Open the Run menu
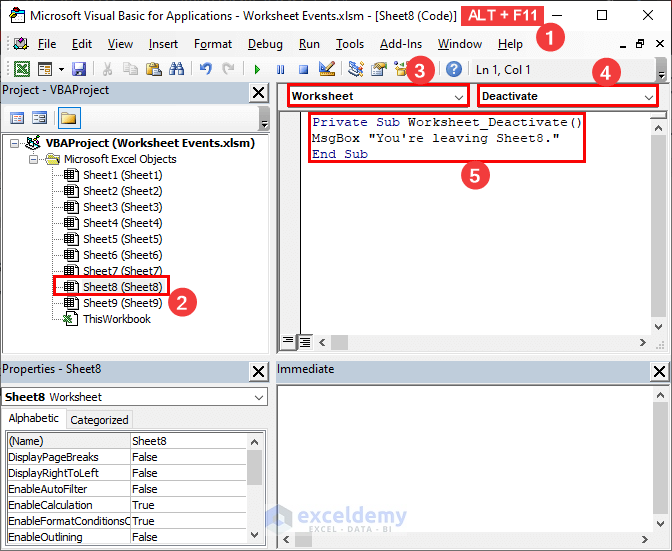This screenshot has height=551, width=672. pyautogui.click(x=309, y=44)
